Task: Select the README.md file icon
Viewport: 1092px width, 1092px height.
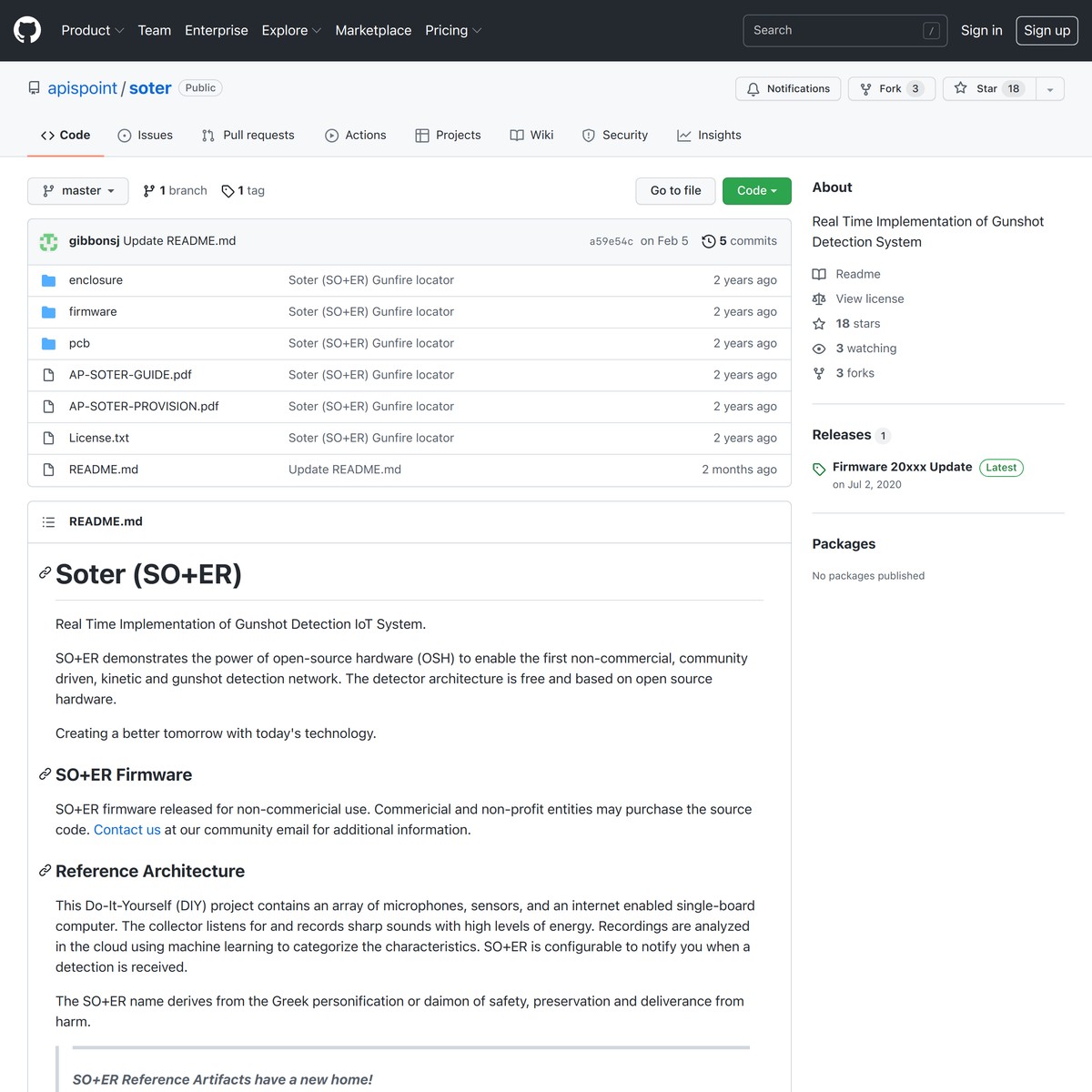Action: click(48, 470)
